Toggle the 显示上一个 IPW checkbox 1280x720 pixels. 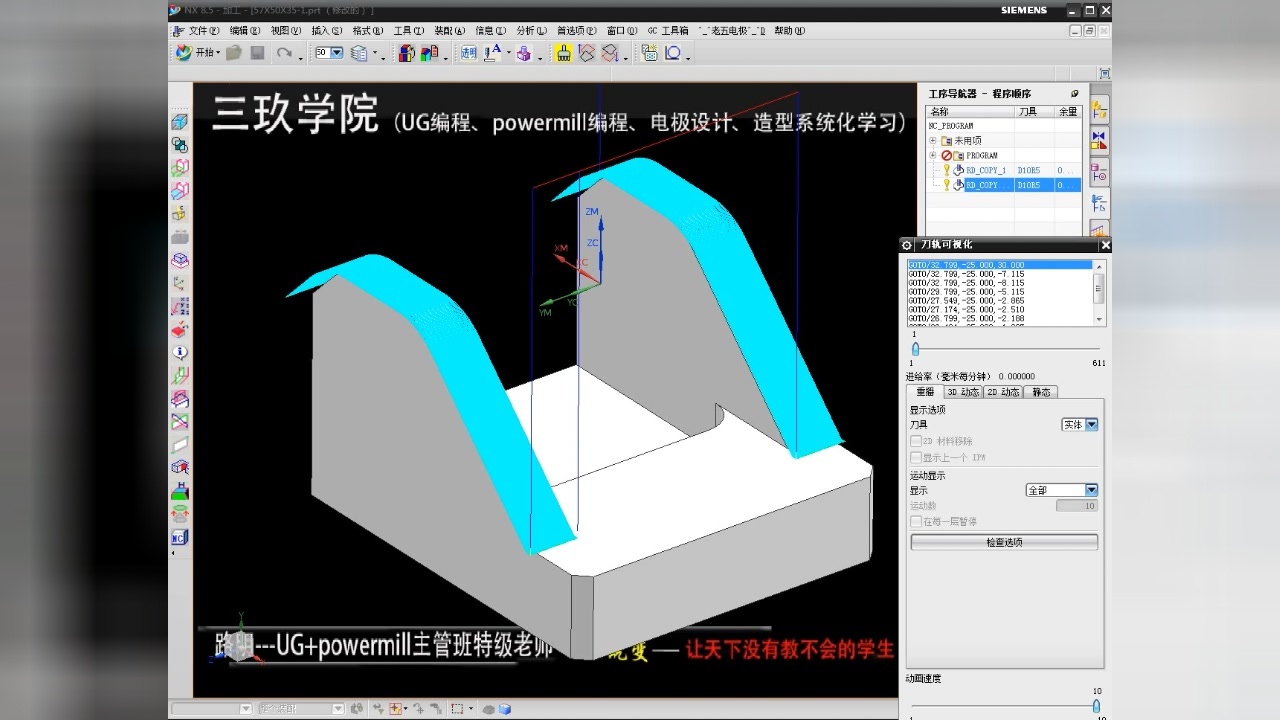916,457
